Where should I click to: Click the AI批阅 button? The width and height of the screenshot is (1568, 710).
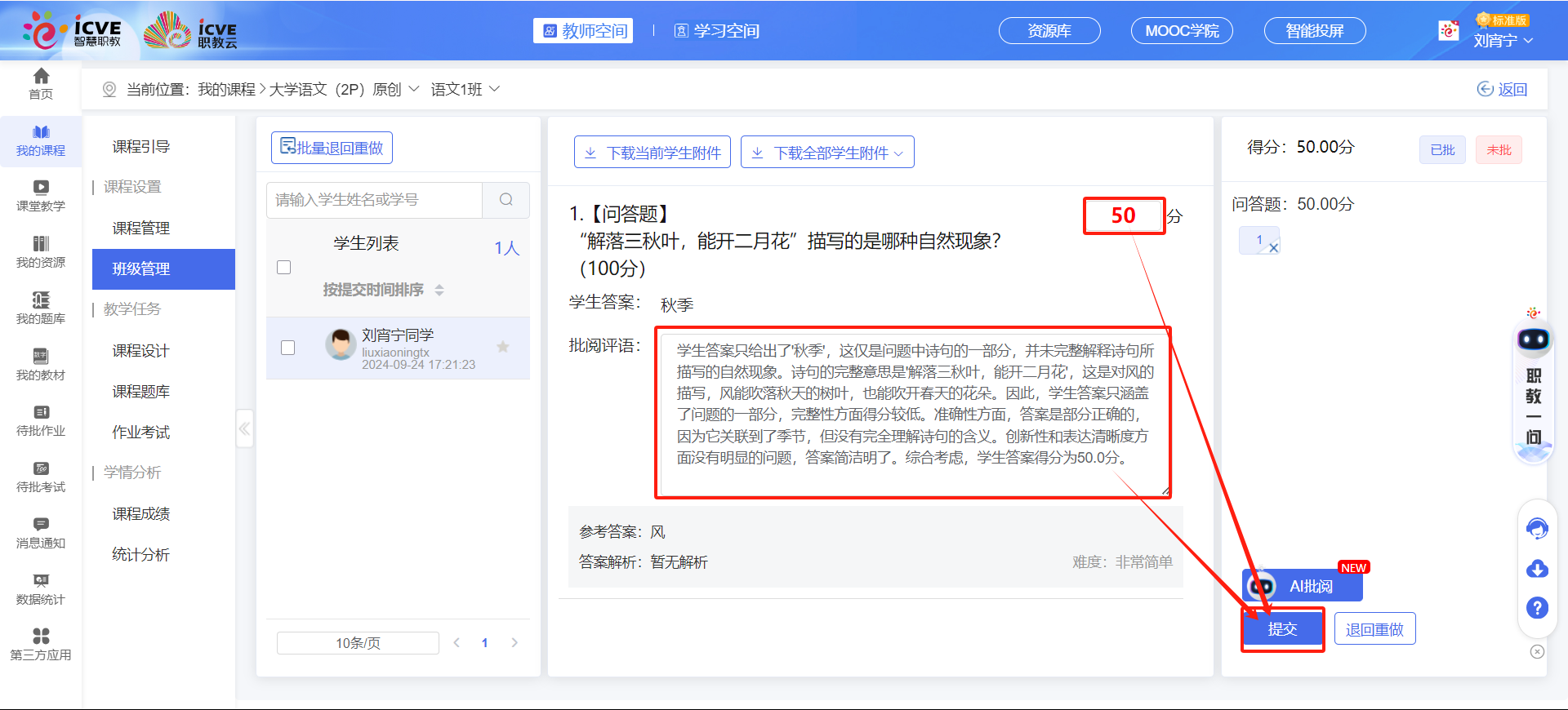click(1302, 586)
